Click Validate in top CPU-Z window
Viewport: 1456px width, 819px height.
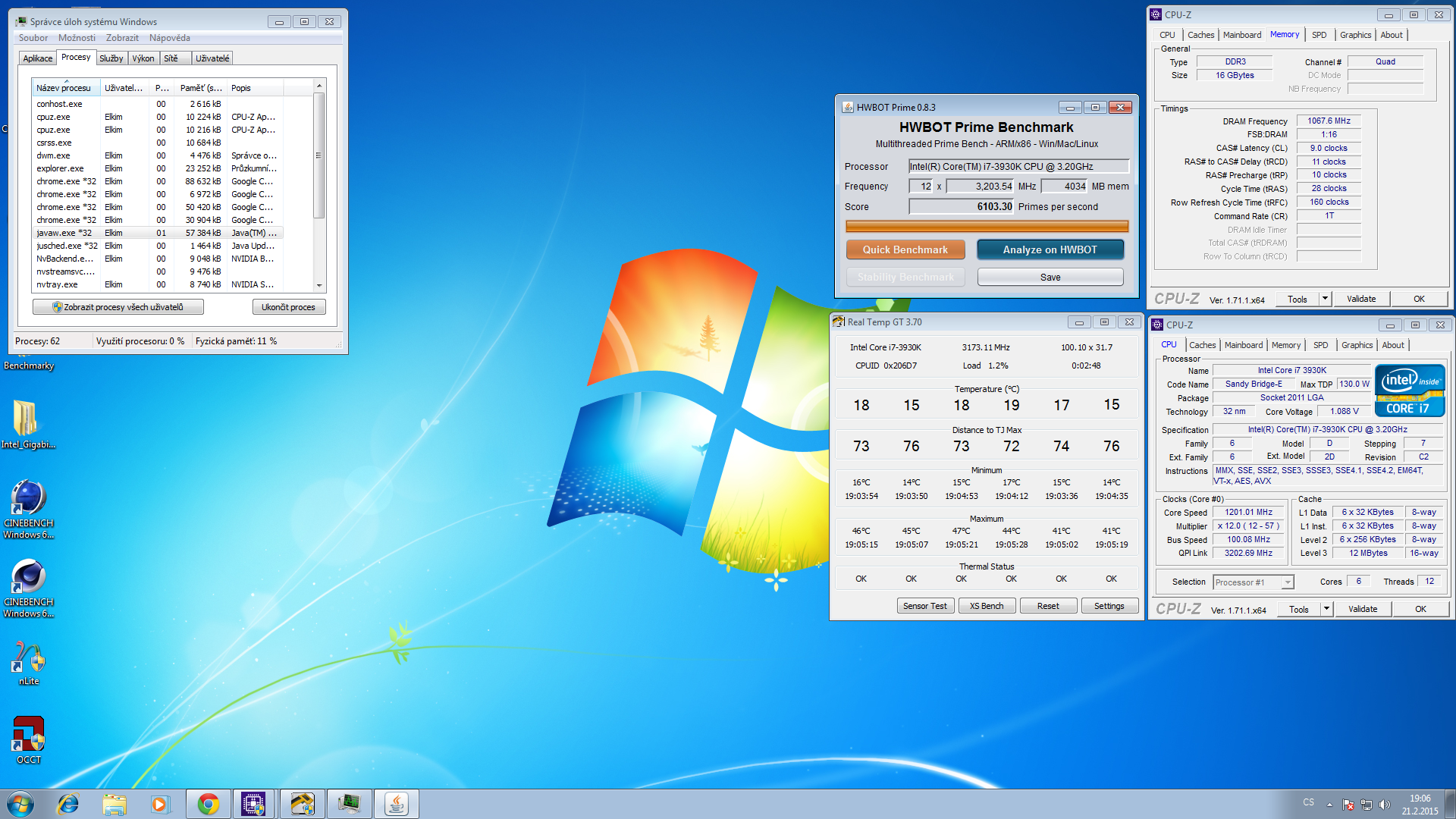(x=1361, y=299)
